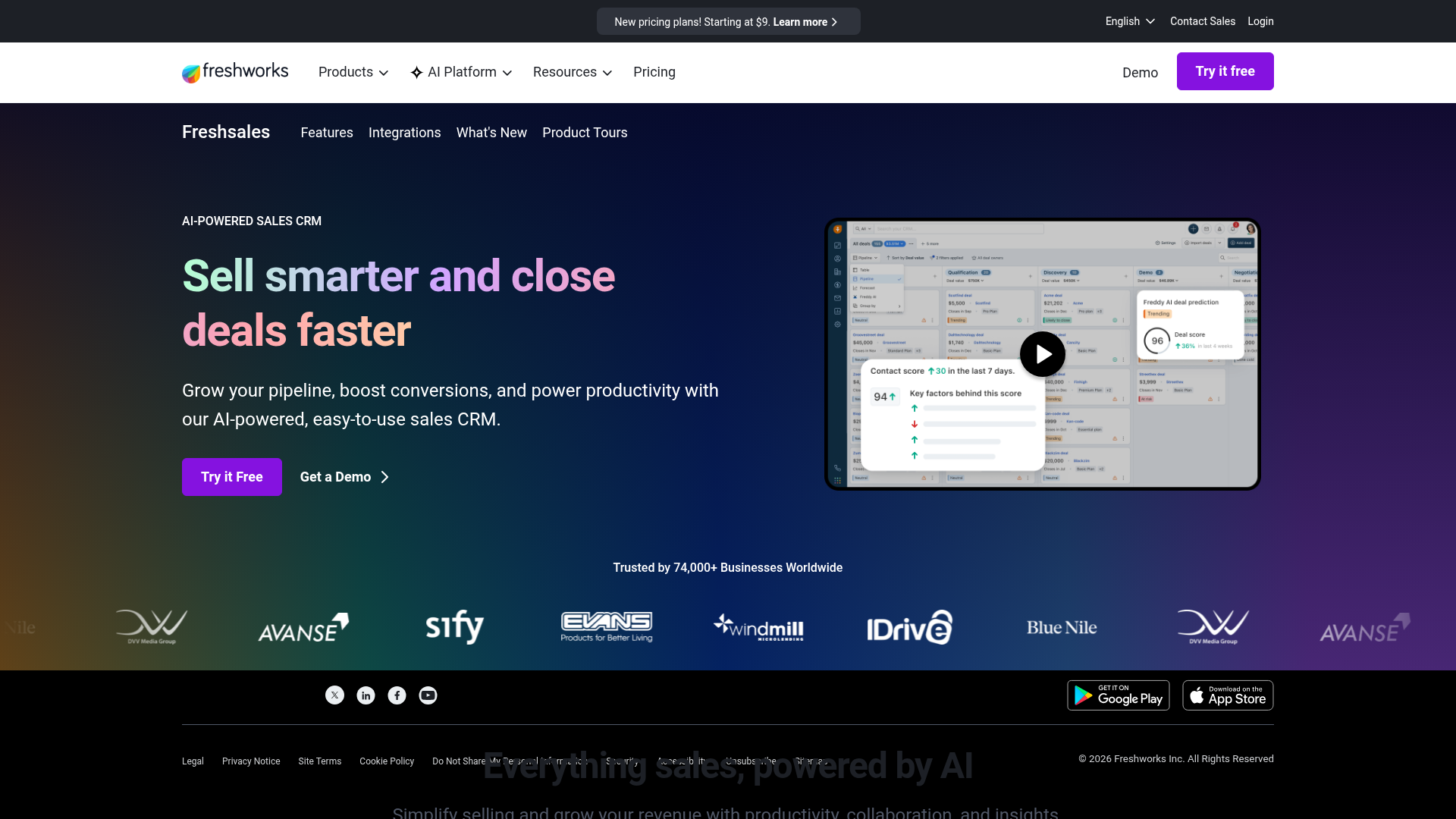Open the Privacy Notice footer link
This screenshot has height=819, width=1456.
pyautogui.click(x=251, y=761)
